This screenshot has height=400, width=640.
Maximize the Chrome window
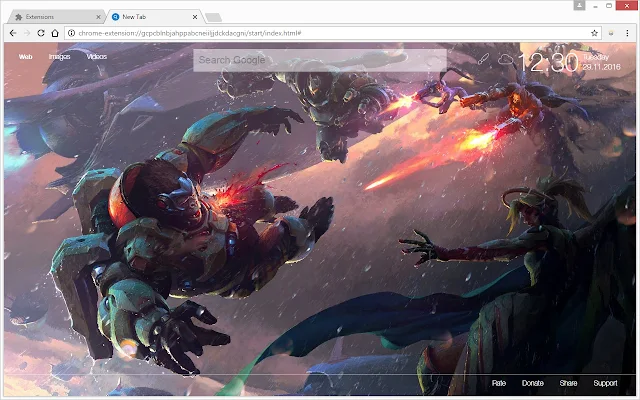[x=609, y=6]
